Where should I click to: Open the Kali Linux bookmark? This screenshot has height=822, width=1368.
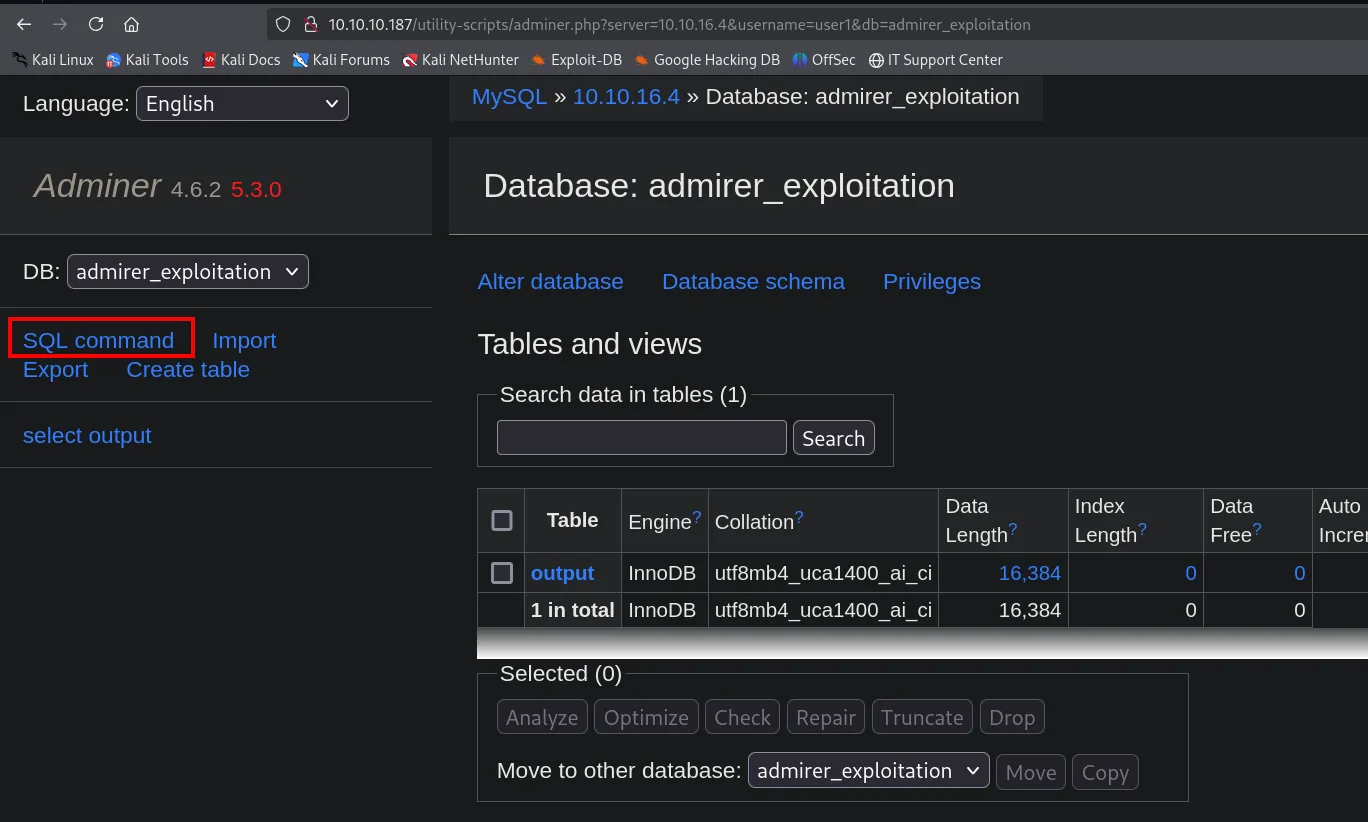click(x=53, y=60)
